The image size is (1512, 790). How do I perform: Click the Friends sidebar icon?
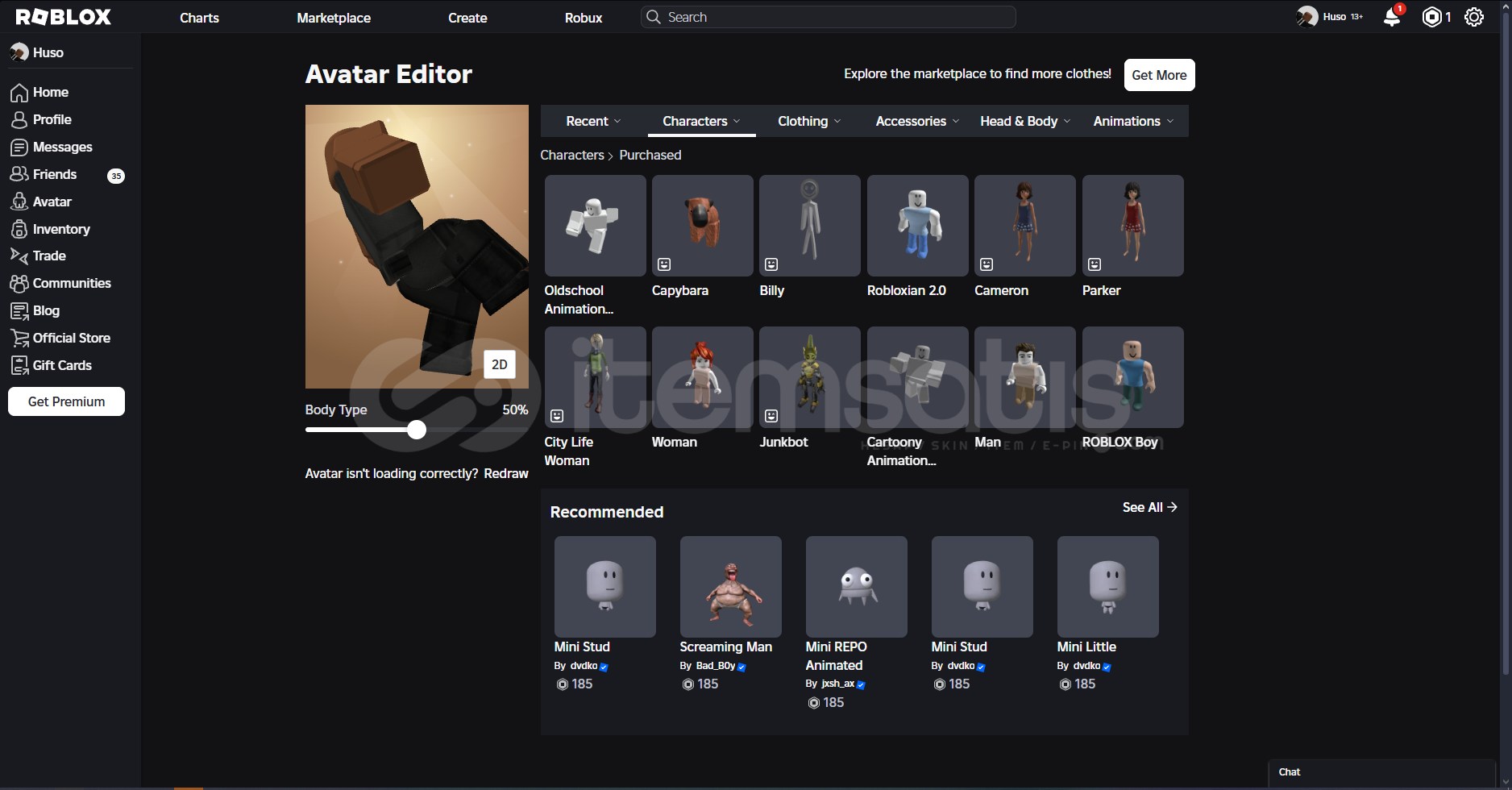(19, 174)
